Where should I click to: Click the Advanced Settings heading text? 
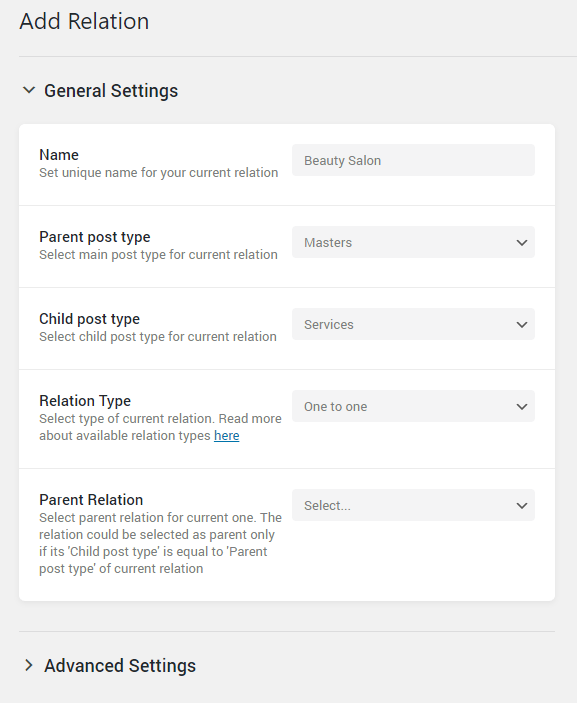[x=120, y=665]
